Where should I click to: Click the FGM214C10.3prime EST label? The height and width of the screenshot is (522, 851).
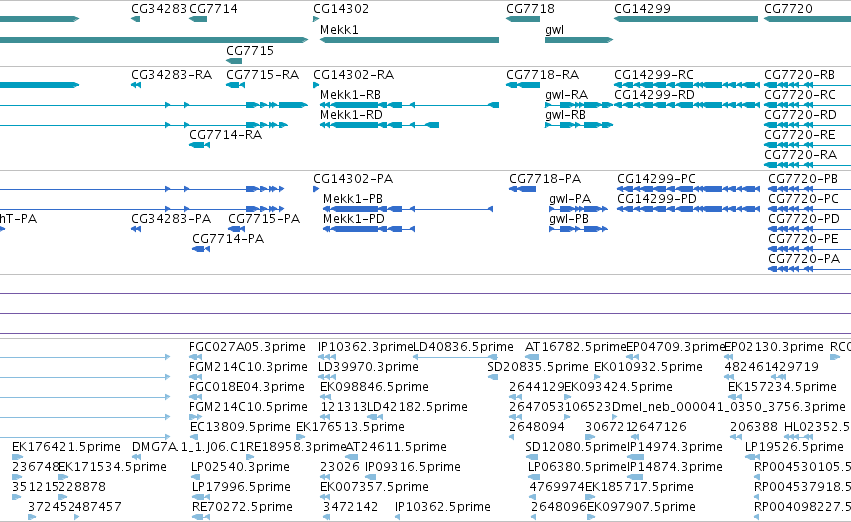pos(248,367)
